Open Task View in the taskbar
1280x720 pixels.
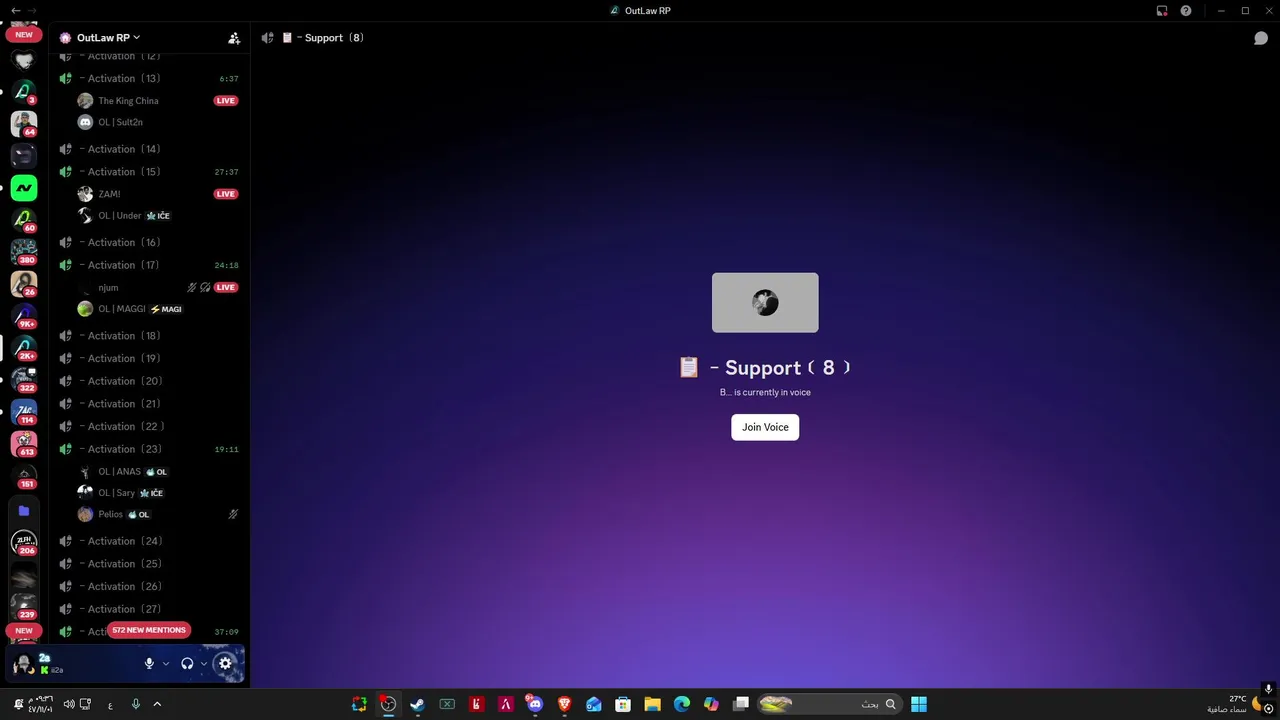click(741, 704)
